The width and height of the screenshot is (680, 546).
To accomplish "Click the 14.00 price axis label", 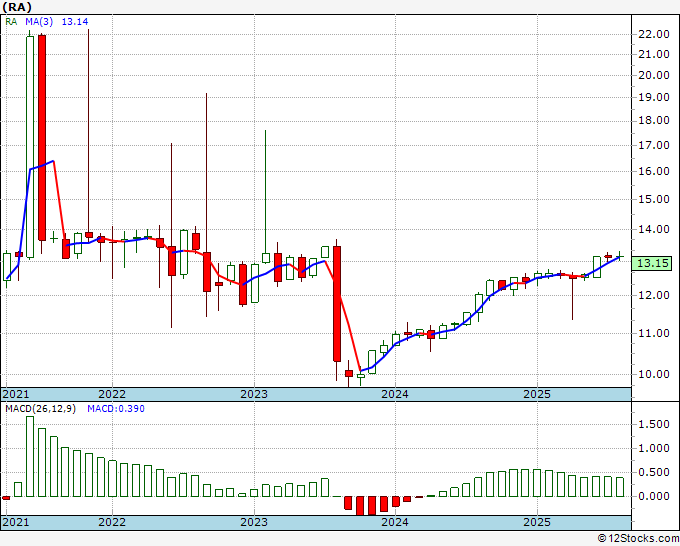I will click(654, 229).
